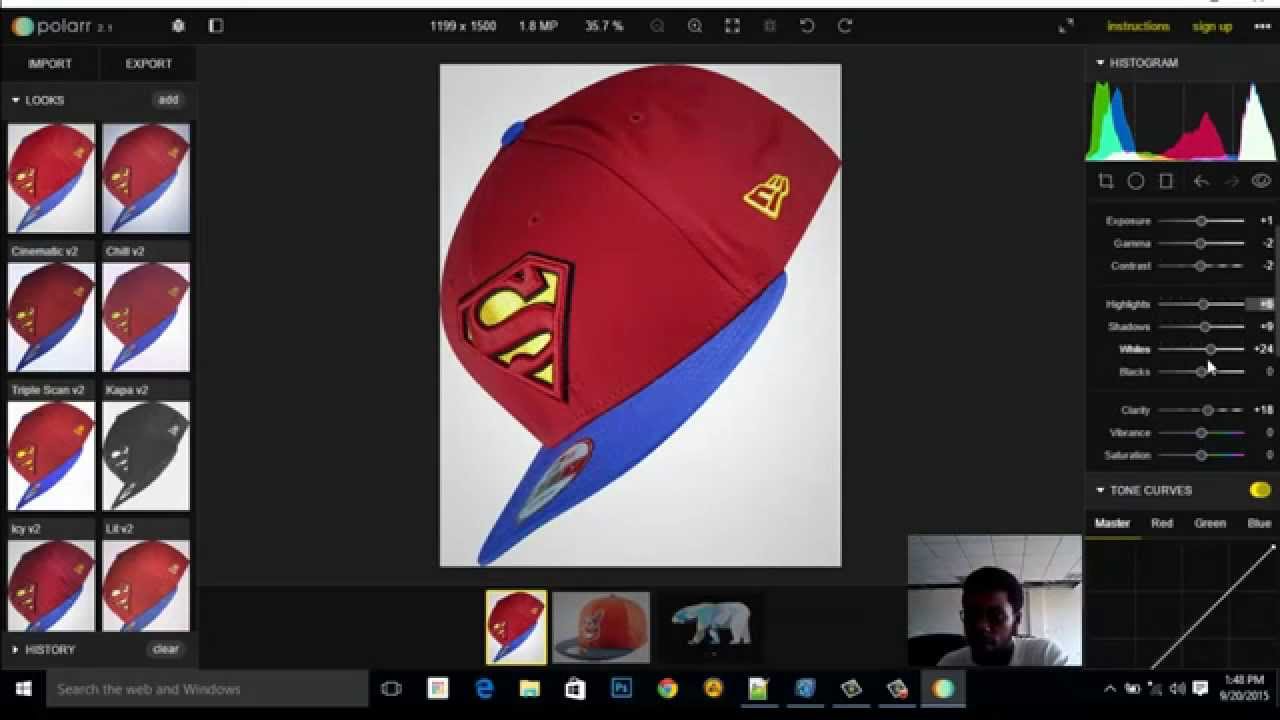The height and width of the screenshot is (720, 1280).
Task: Adjust the Highlights slider
Action: click(1201, 304)
